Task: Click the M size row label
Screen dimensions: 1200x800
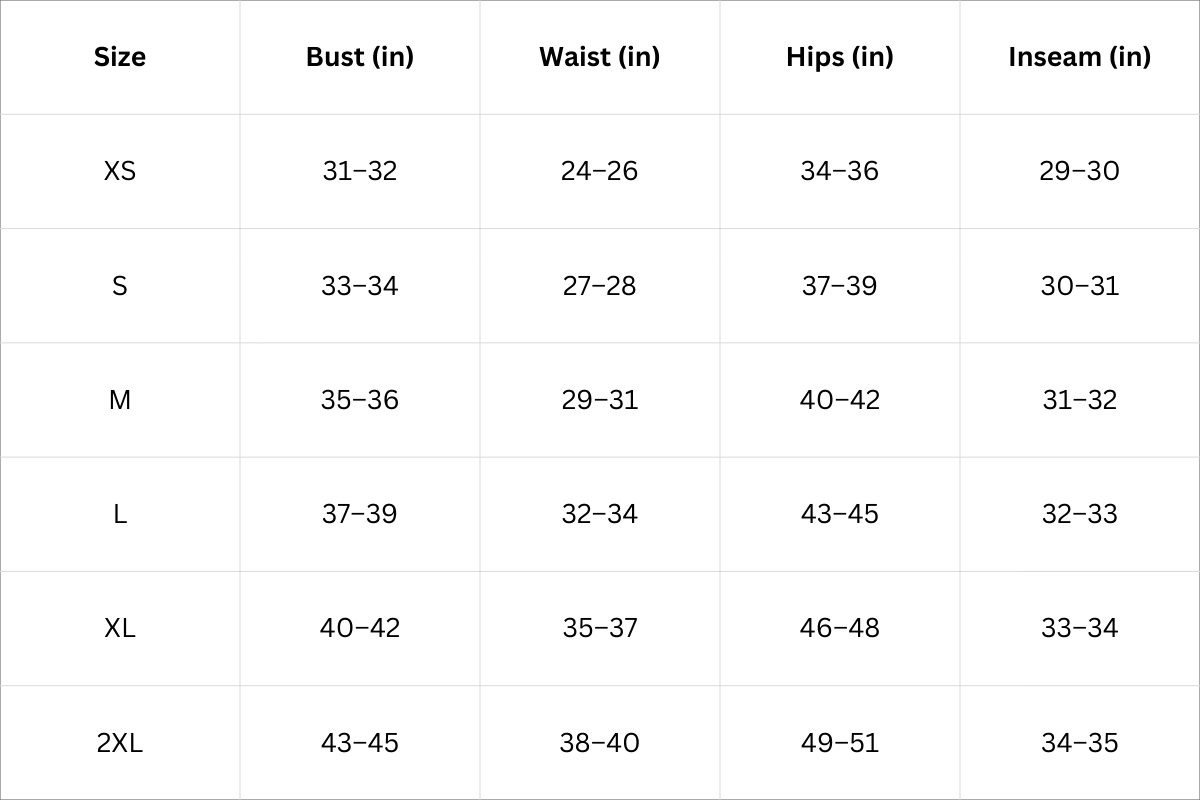Action: click(120, 400)
